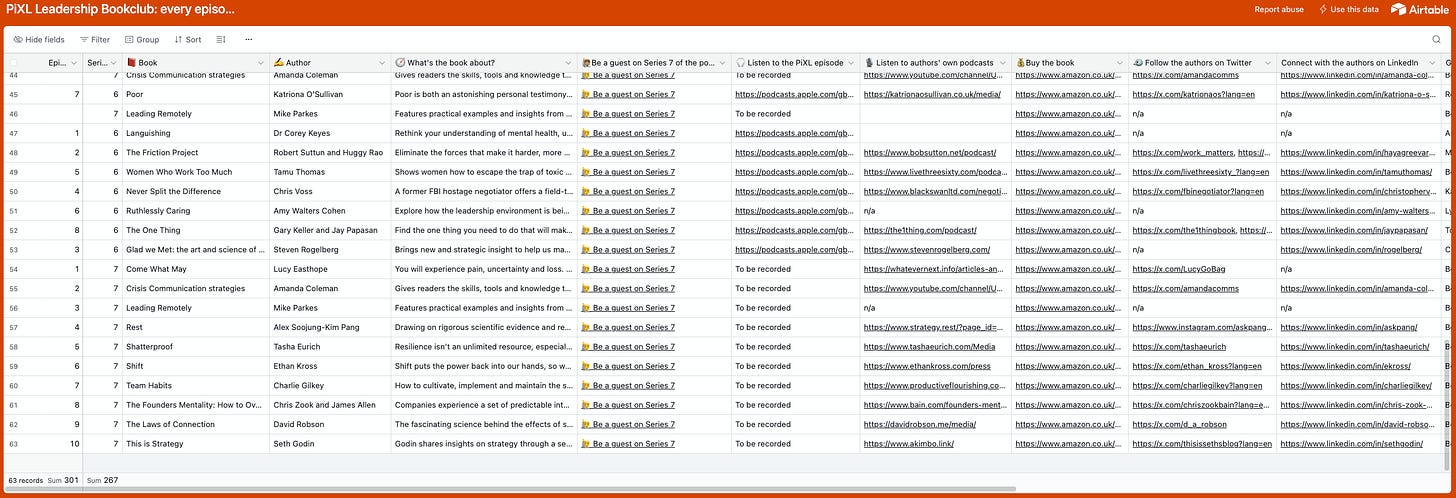Open "Be a guest on Series 7" column dropdown

click(723, 62)
